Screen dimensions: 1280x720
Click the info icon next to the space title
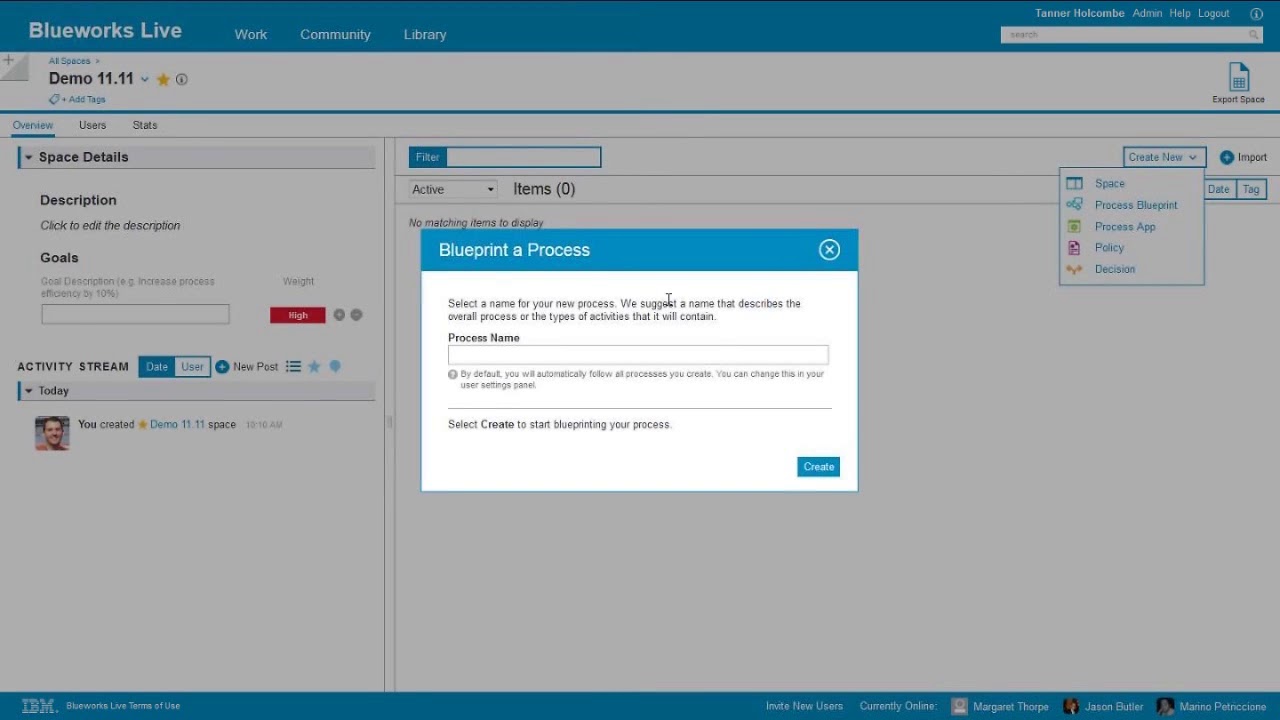pos(182,80)
